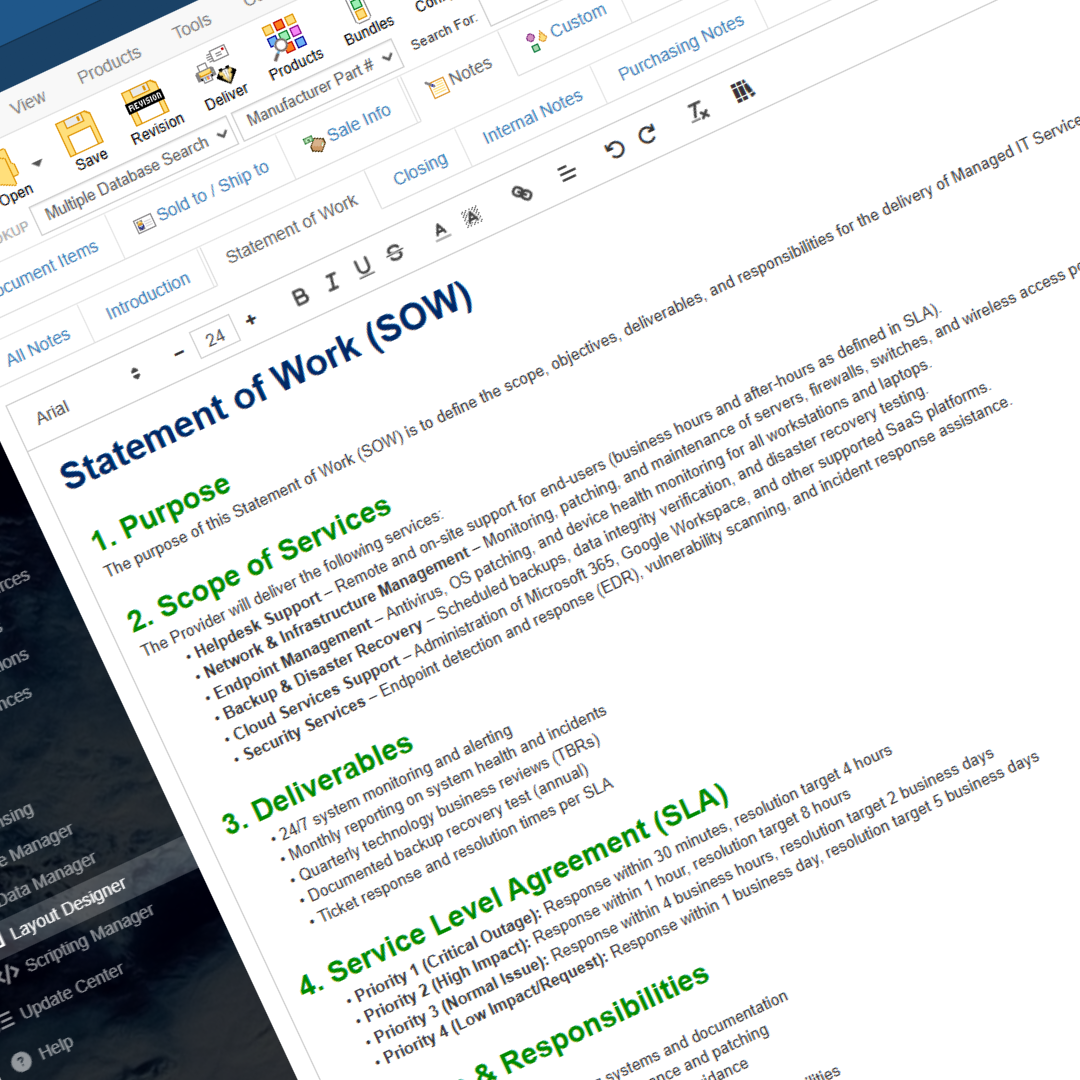Click the '4. Service Level Agreement (SLA)' heading

[x=515, y=889]
